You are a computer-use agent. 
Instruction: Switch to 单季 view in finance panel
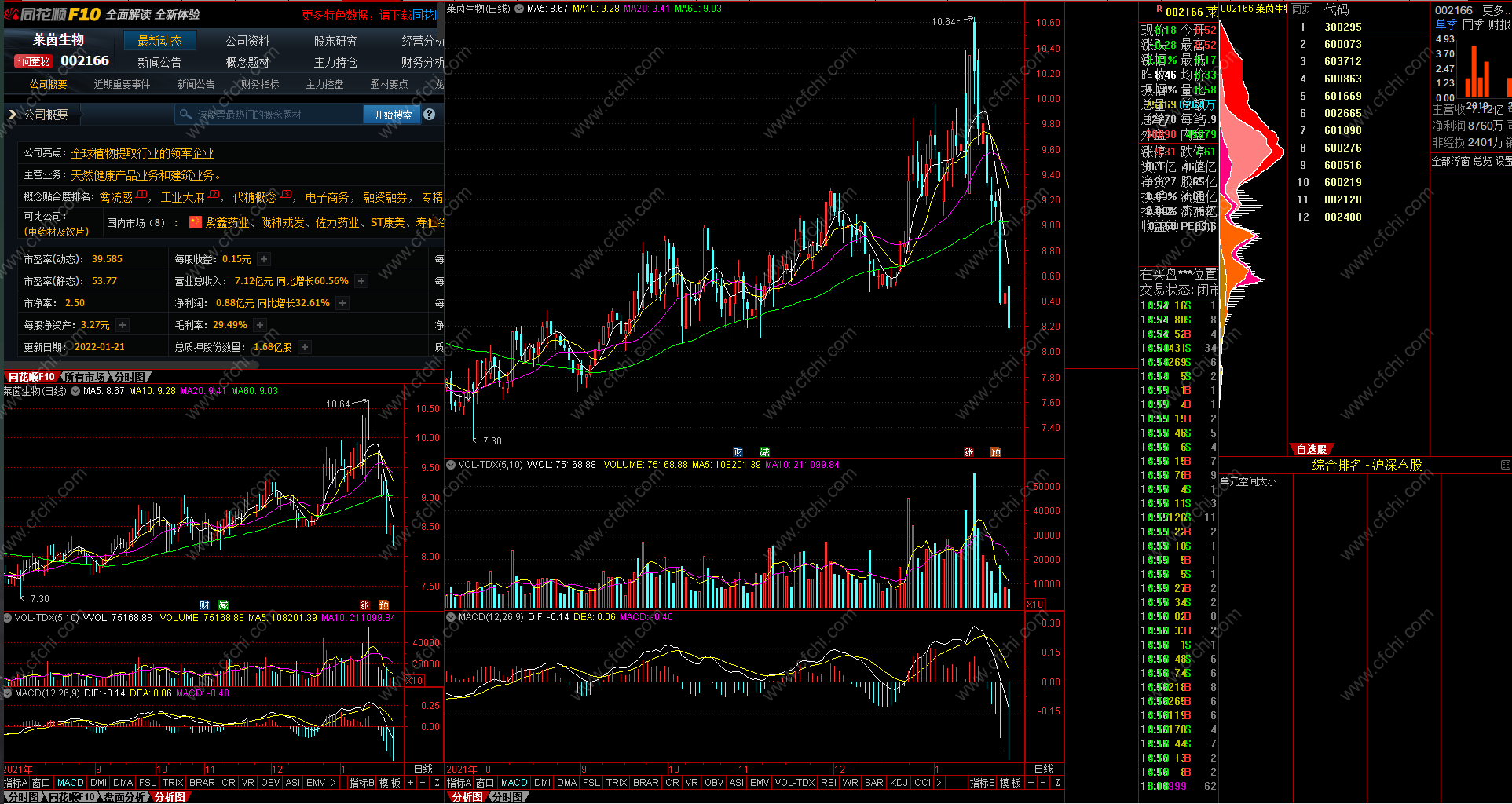pyautogui.click(x=1447, y=25)
